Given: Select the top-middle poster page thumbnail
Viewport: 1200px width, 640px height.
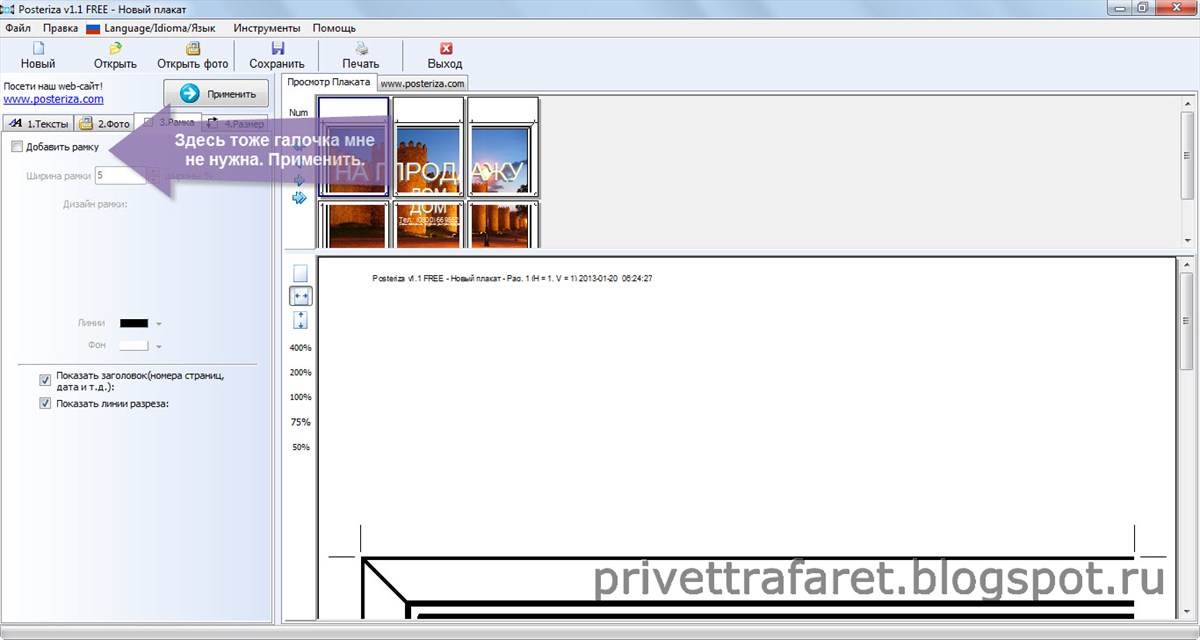Looking at the screenshot, I should [x=428, y=146].
